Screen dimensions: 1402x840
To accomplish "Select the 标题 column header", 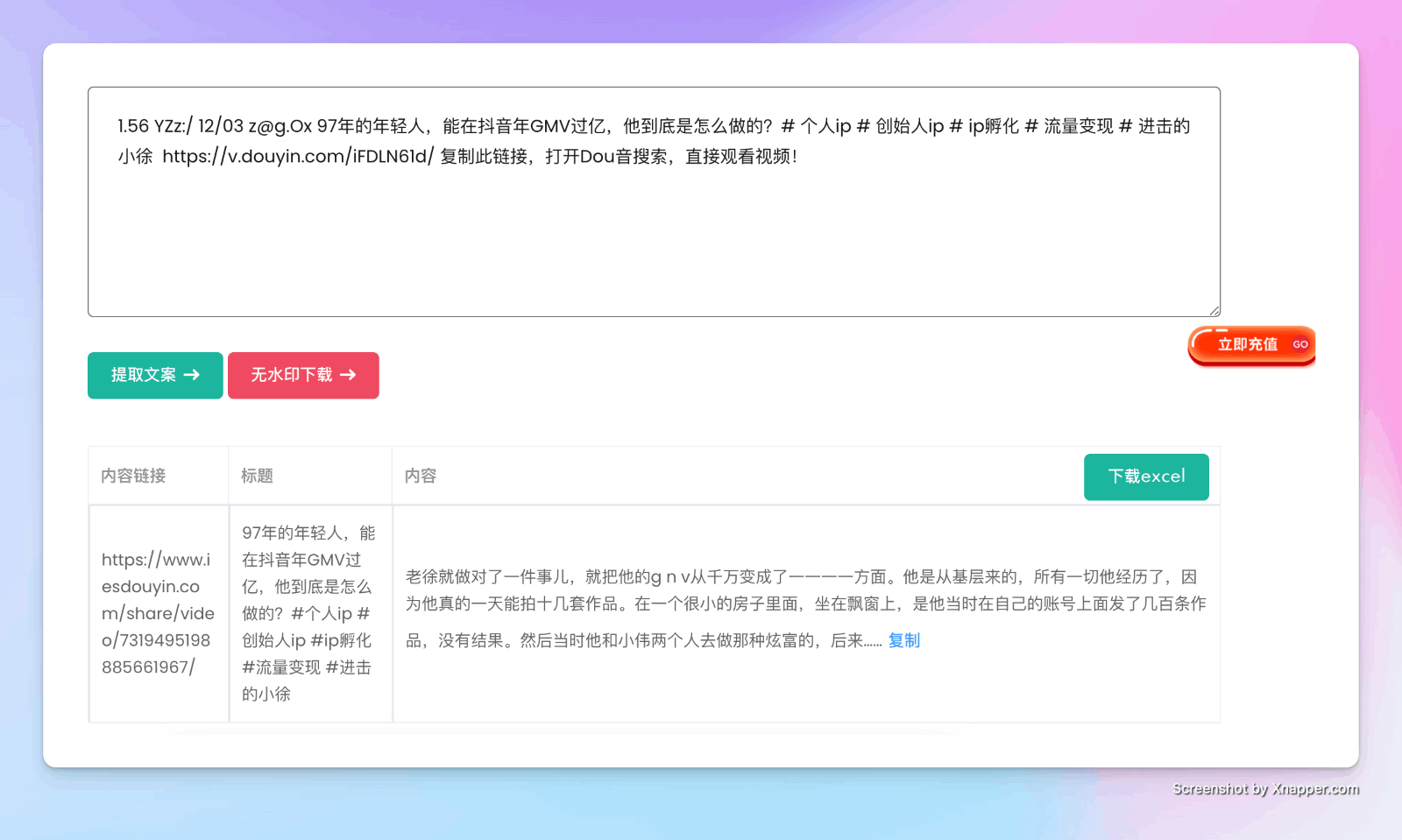I will pos(257,476).
